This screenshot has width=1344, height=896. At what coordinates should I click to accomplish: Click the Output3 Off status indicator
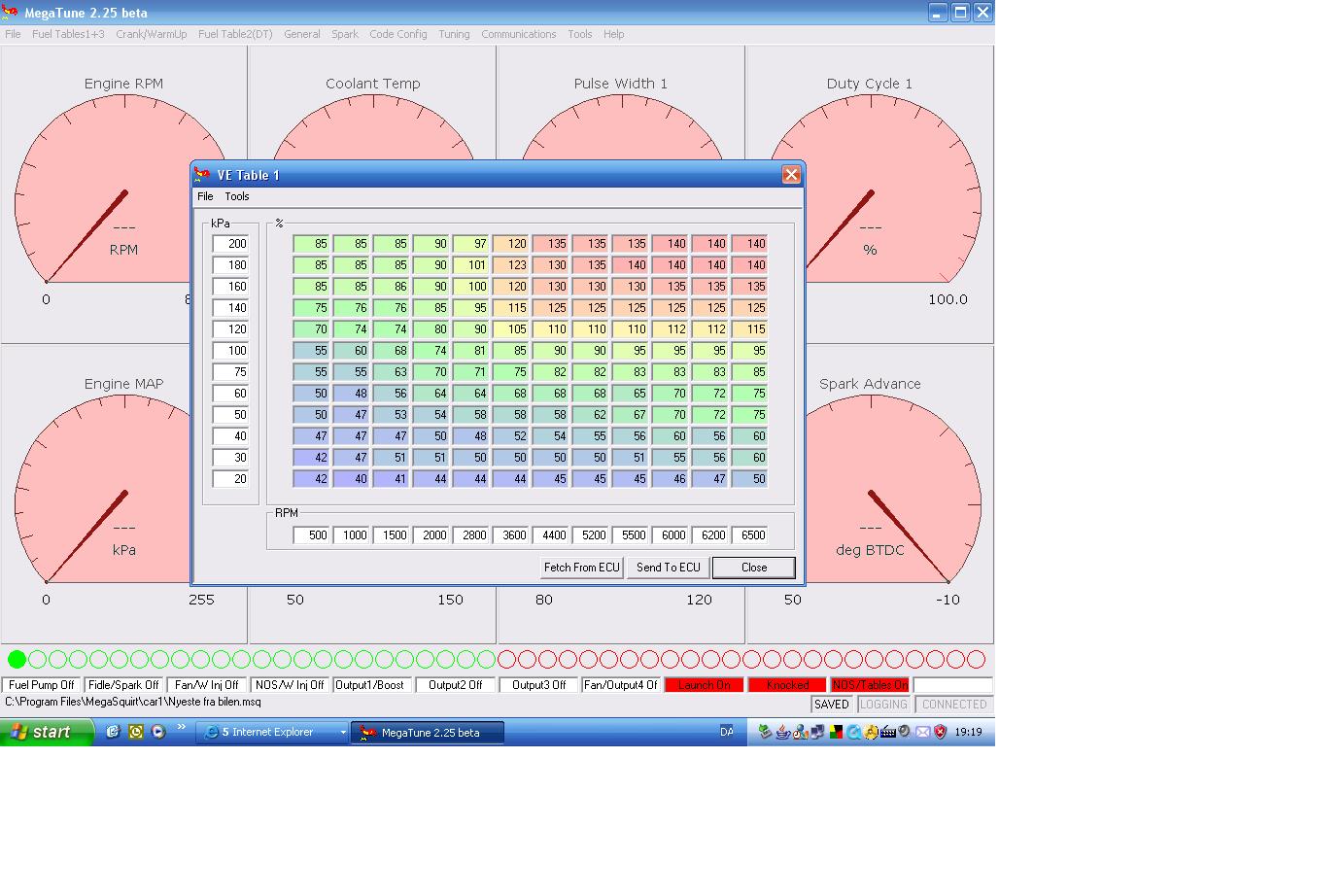coord(538,685)
